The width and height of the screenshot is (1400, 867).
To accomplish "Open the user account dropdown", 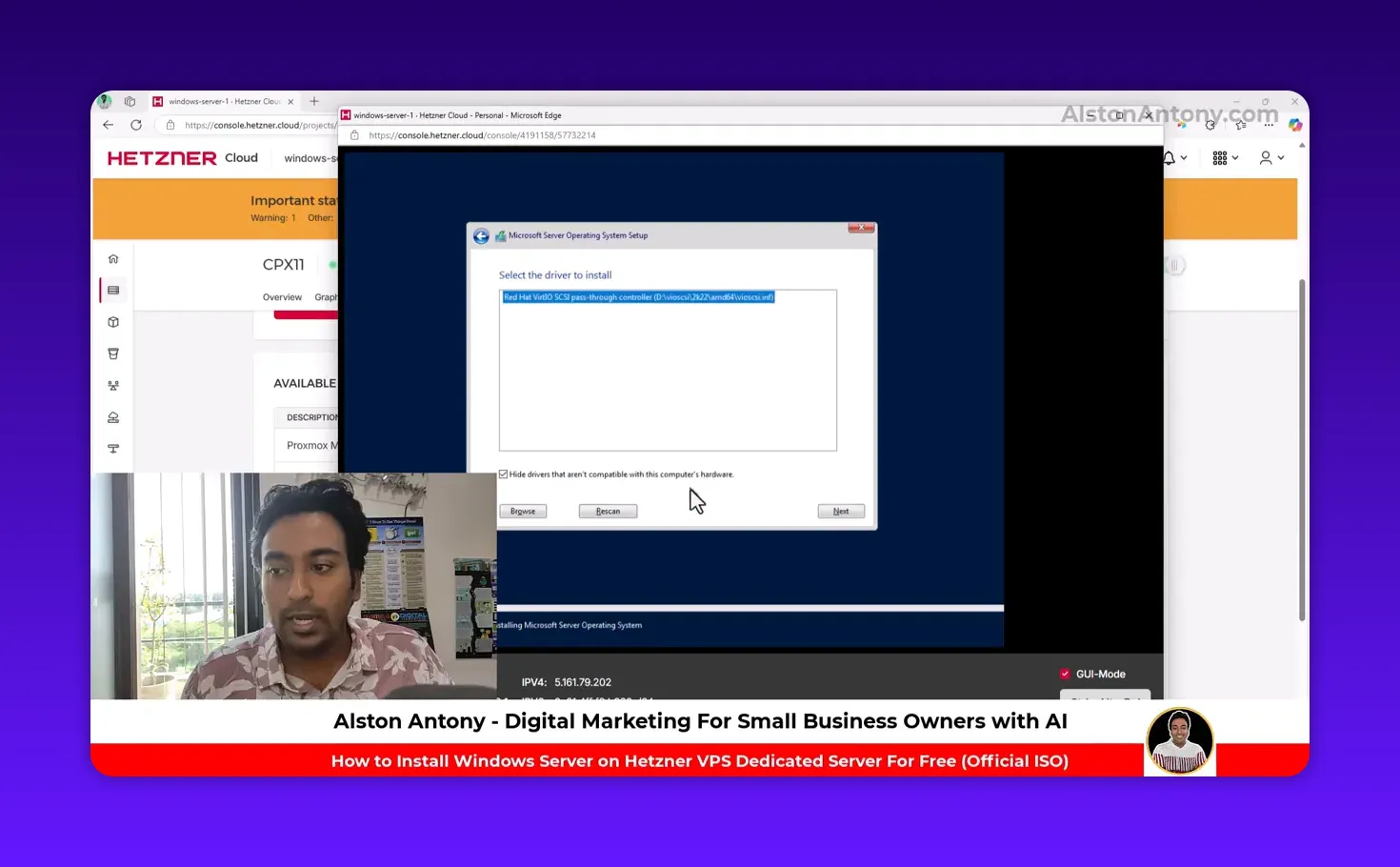I will [1271, 158].
